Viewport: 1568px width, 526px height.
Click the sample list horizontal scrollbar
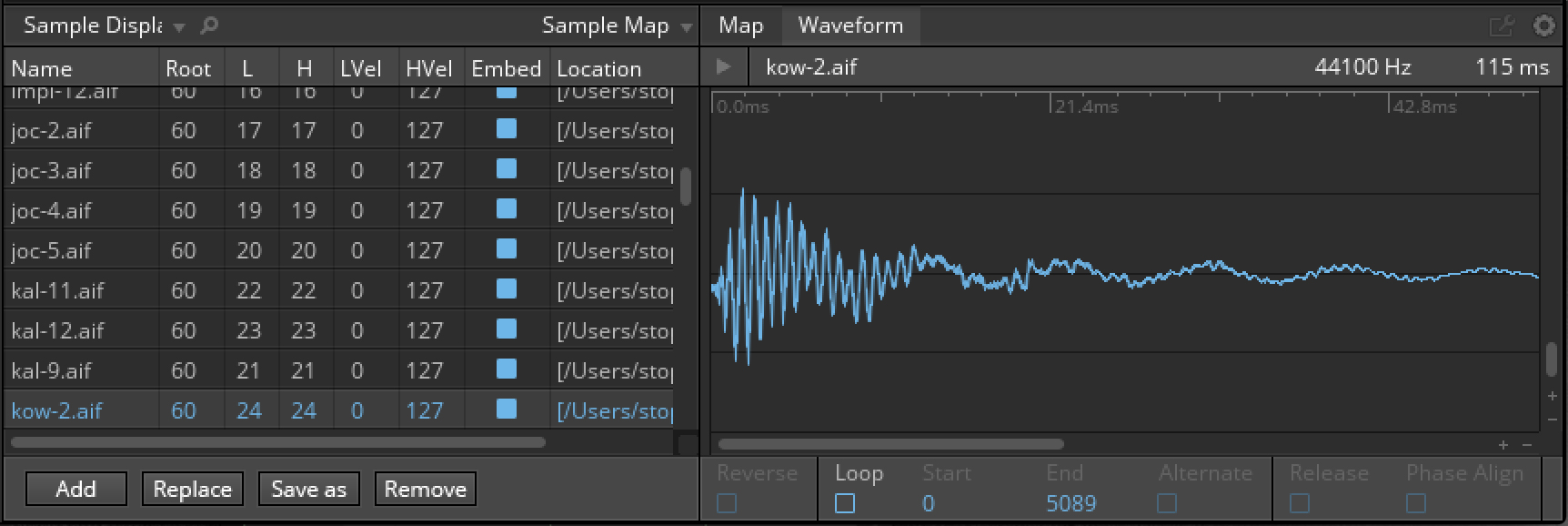[x=277, y=442]
